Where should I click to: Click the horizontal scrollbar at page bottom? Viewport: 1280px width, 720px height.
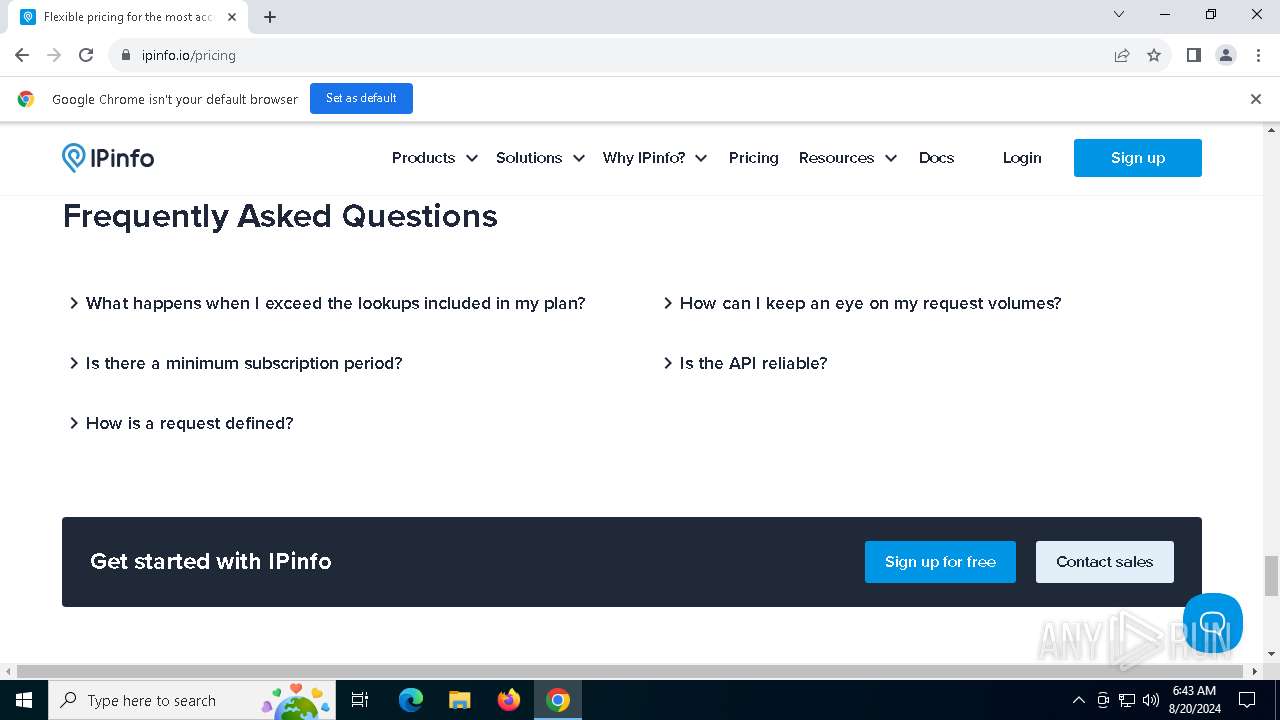pos(630,671)
